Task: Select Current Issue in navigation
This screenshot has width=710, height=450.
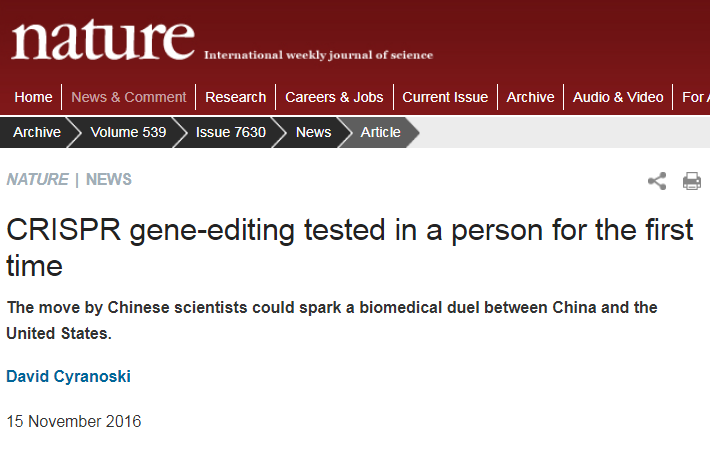Action: click(445, 97)
